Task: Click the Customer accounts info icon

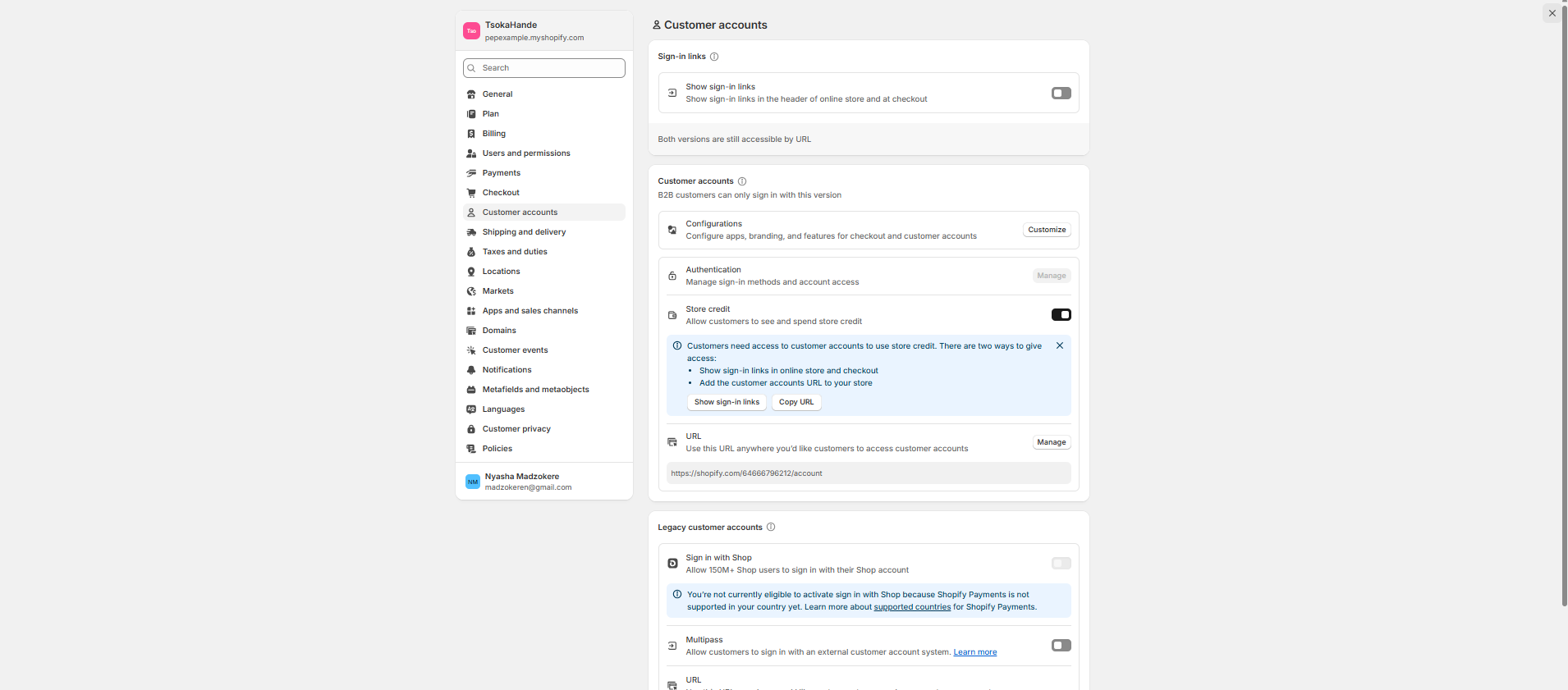Action: tap(742, 181)
